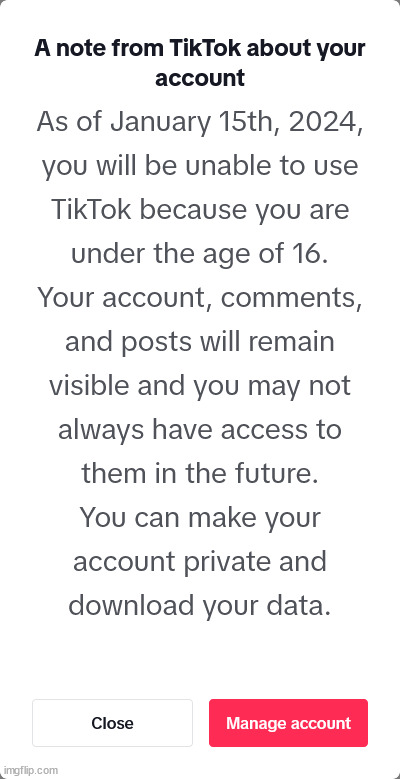Image resolution: width=400 pixels, height=779 pixels.
Task: Click the Close button
Action: pos(112,723)
